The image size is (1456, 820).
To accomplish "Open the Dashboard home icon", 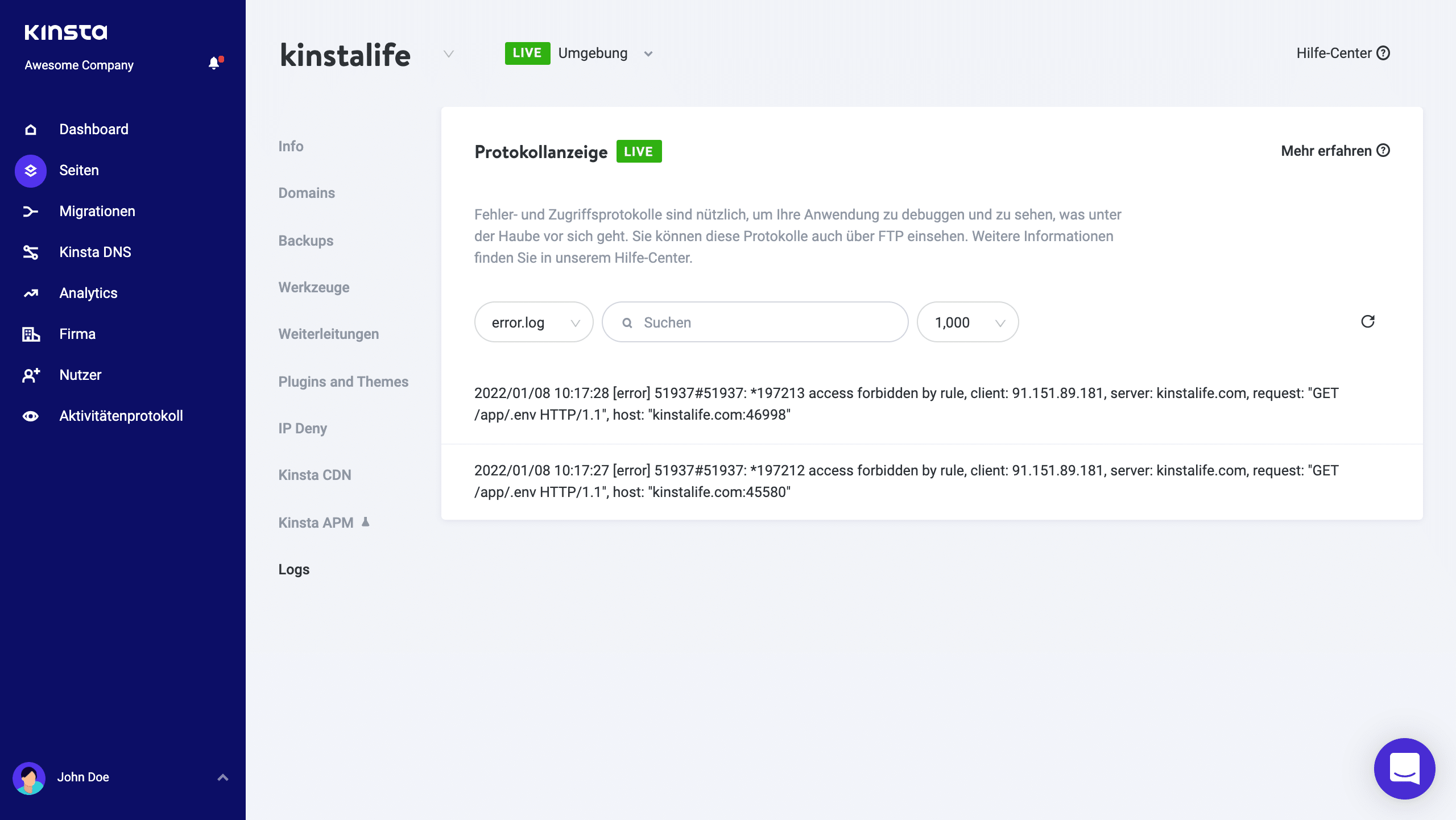I will (x=30, y=129).
